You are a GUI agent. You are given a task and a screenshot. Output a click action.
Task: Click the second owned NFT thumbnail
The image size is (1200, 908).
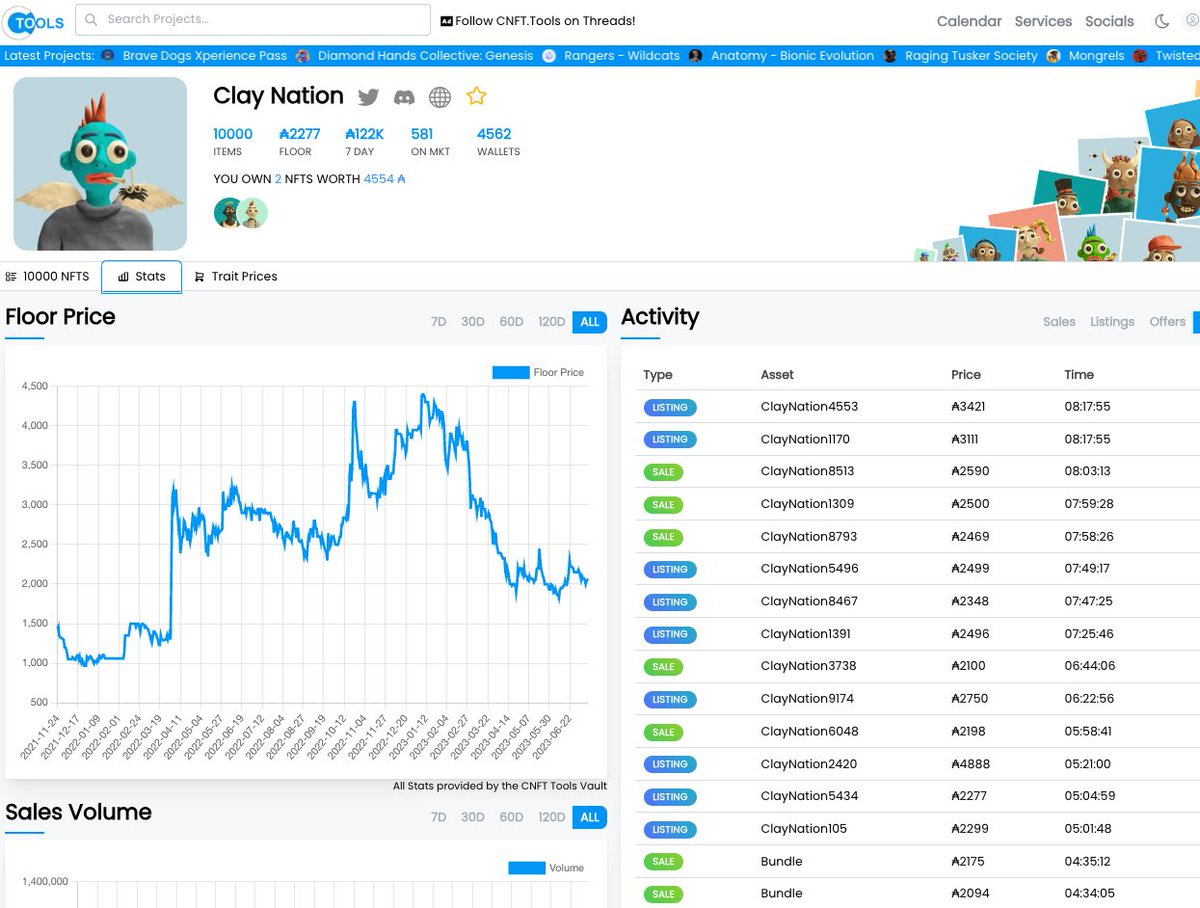pyautogui.click(x=254, y=212)
